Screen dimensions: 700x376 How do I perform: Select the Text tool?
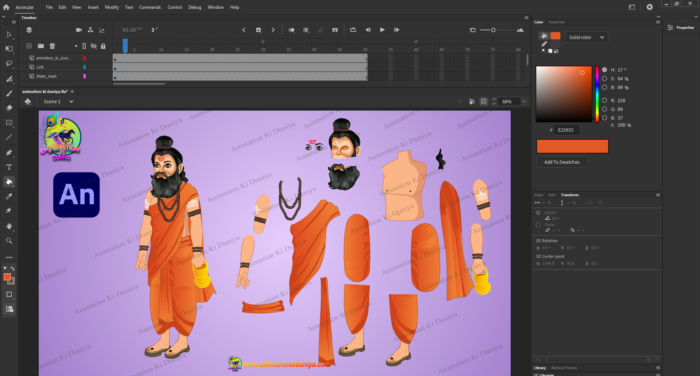click(9, 167)
